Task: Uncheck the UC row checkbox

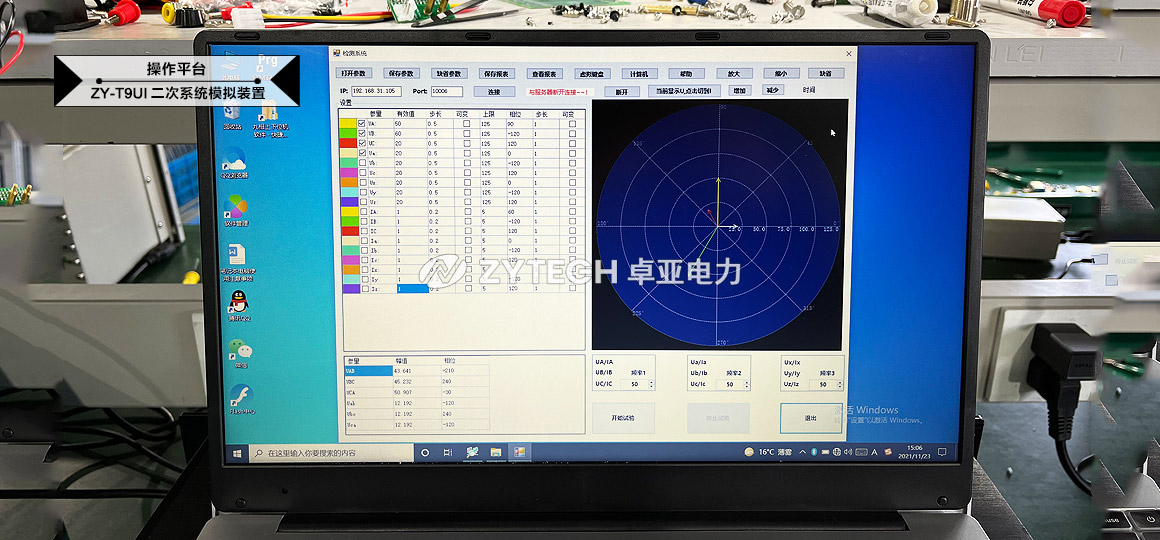Action: tap(362, 143)
